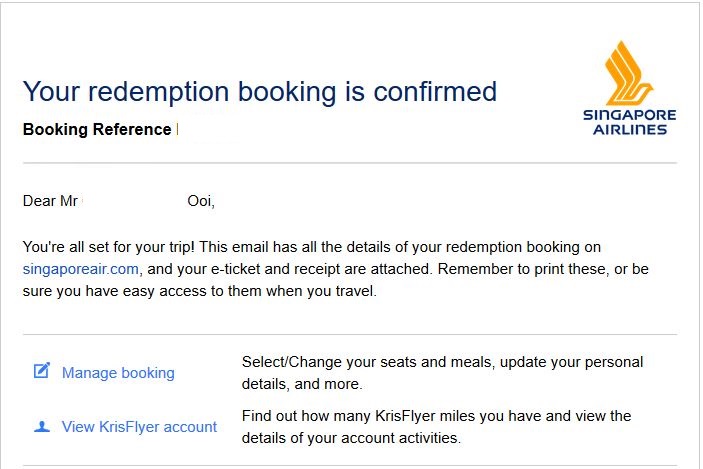The width and height of the screenshot is (703, 469).
Task: Open the Manage booking link
Action: (118, 373)
